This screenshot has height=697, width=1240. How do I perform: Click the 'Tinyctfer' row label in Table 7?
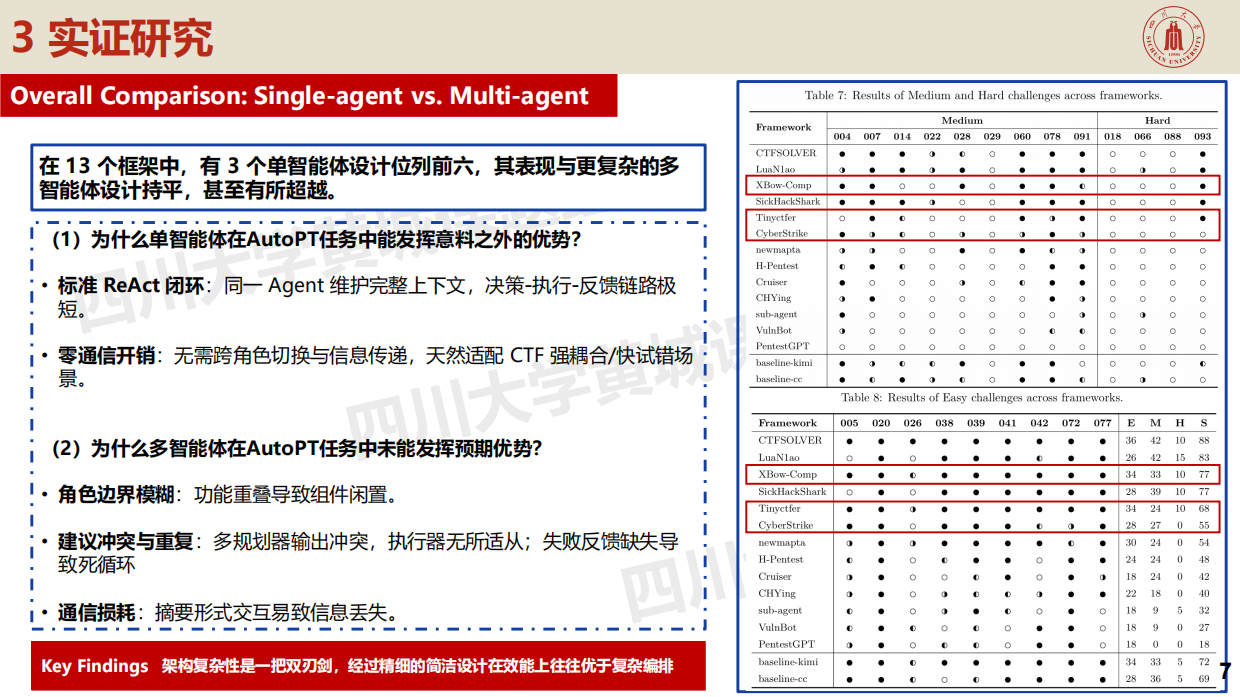[x=778, y=217]
